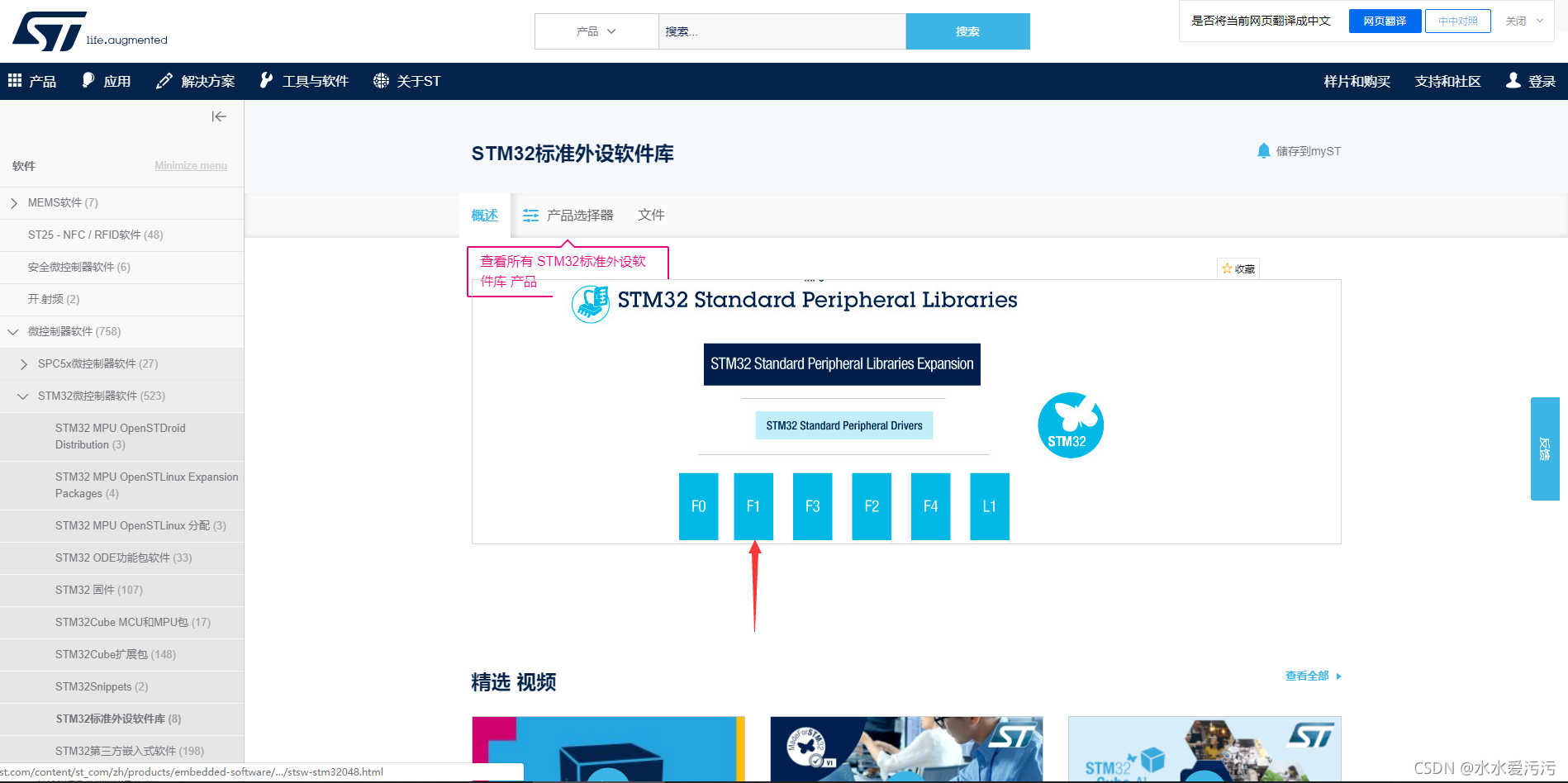1568x783 pixels.
Task: Switch to the 文件 tab
Action: pyautogui.click(x=651, y=215)
